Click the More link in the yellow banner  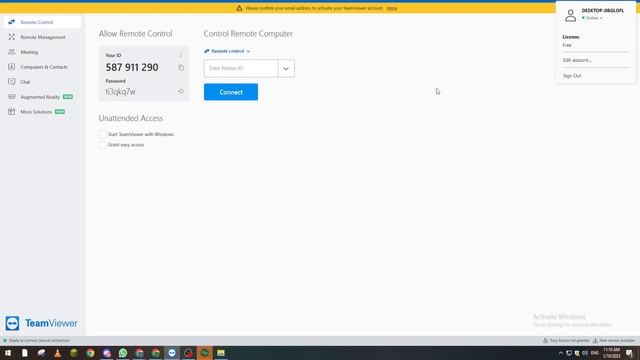click(392, 8)
